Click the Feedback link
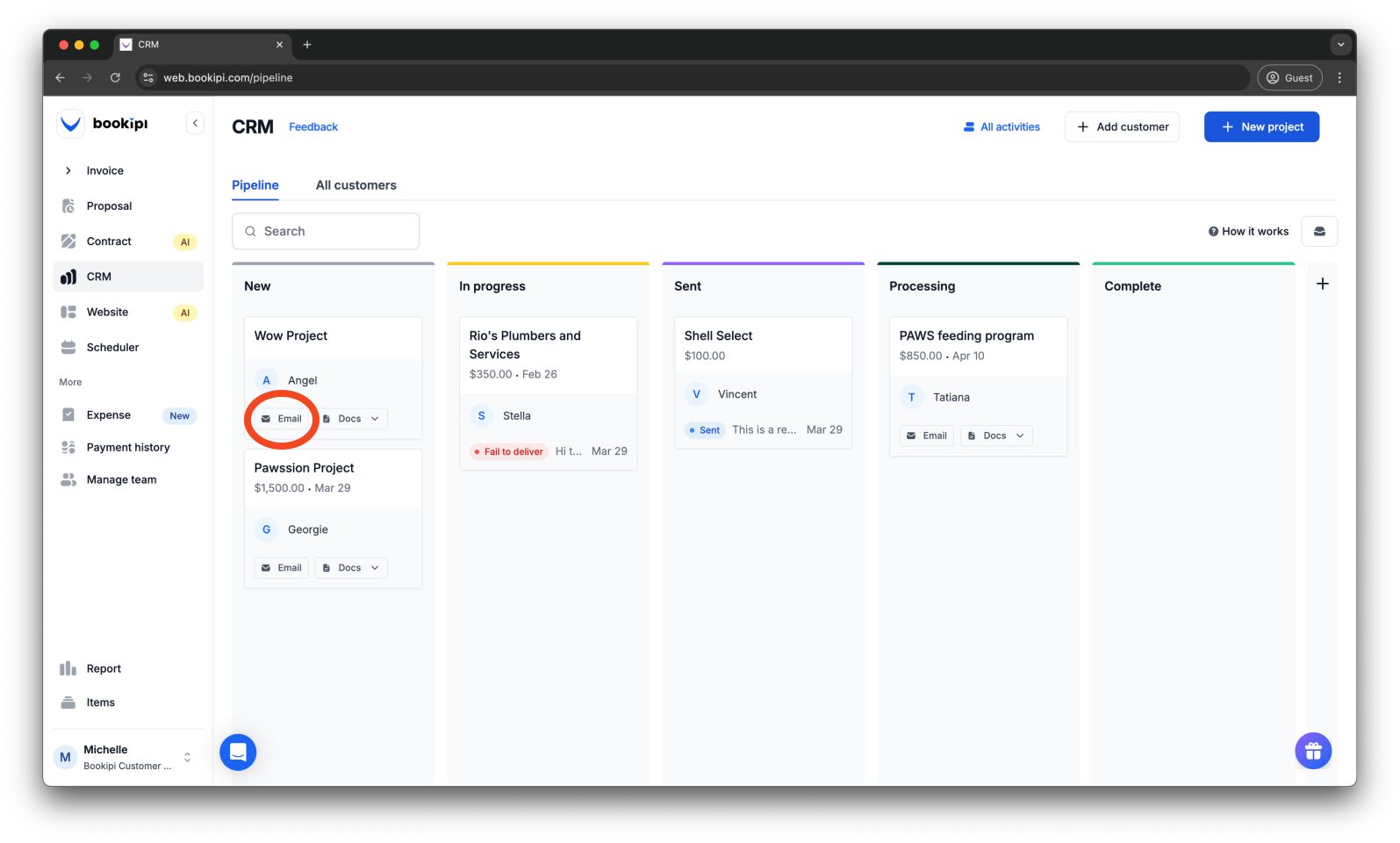This screenshot has height=843, width=1400. click(x=313, y=127)
